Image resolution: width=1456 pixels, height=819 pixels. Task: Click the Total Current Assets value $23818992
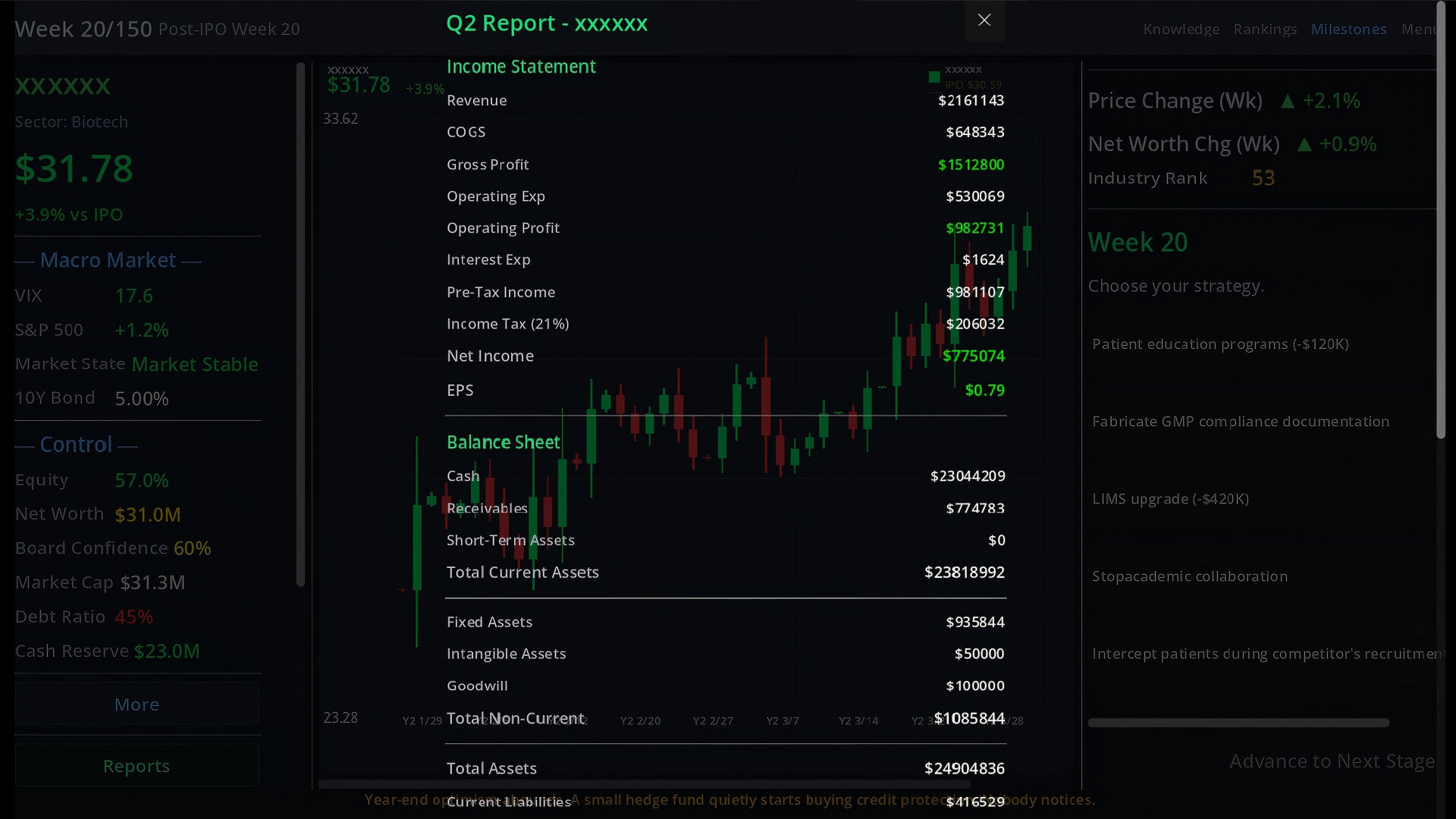965,573
